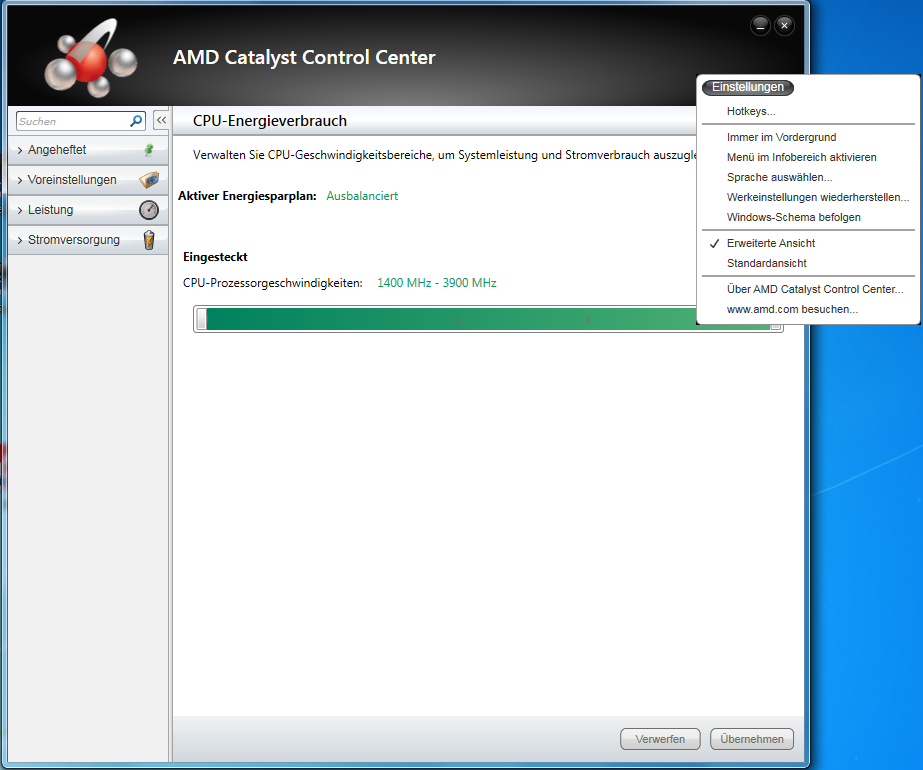The image size is (923, 770).
Task: Expand the Leistung section
Action: pyautogui.click(x=88, y=210)
